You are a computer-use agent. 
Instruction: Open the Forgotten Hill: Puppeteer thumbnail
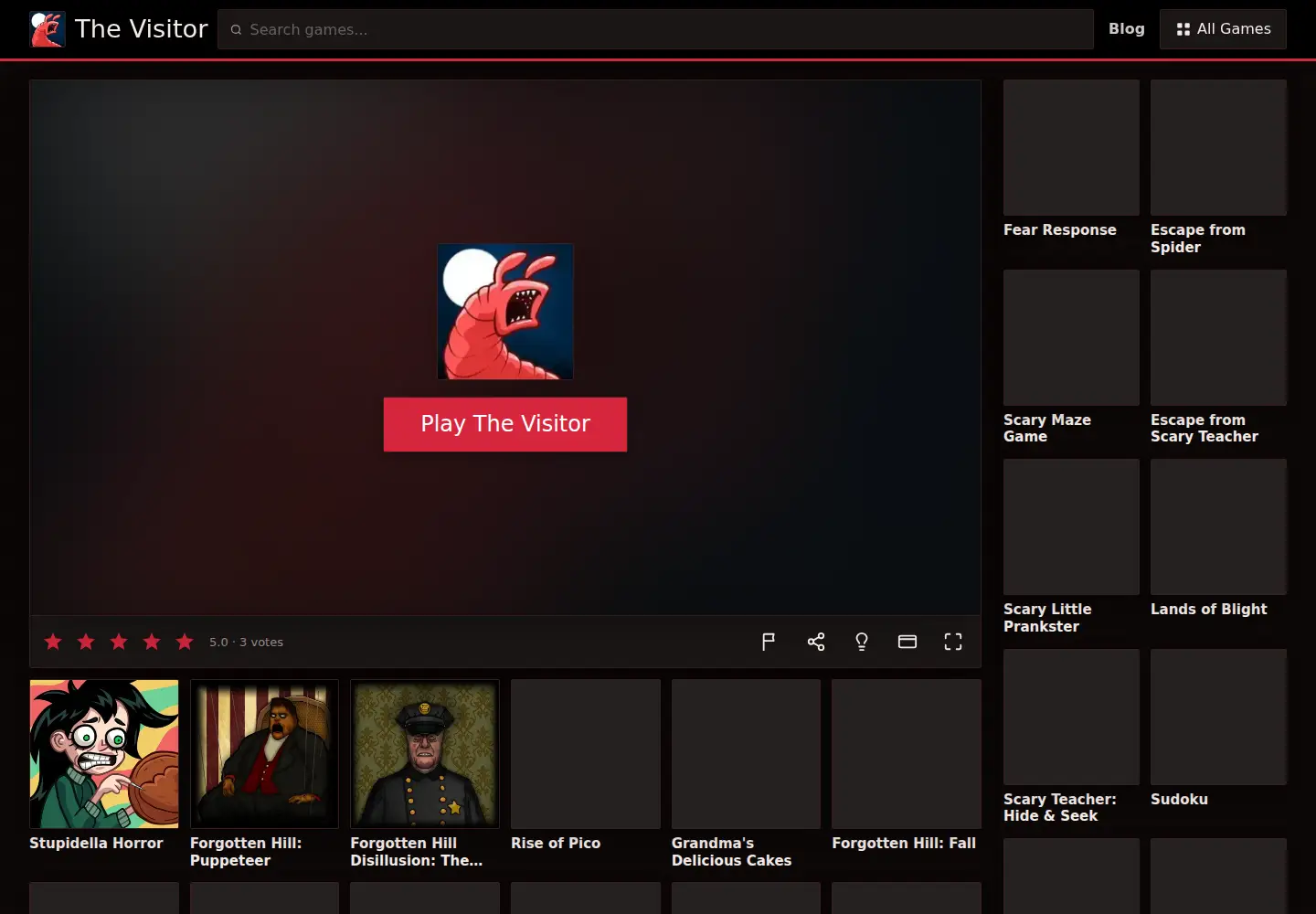(x=264, y=754)
